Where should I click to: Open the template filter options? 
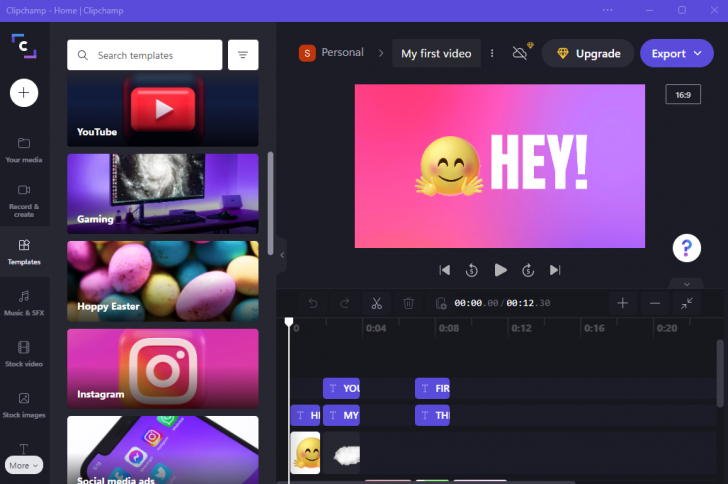(243, 55)
